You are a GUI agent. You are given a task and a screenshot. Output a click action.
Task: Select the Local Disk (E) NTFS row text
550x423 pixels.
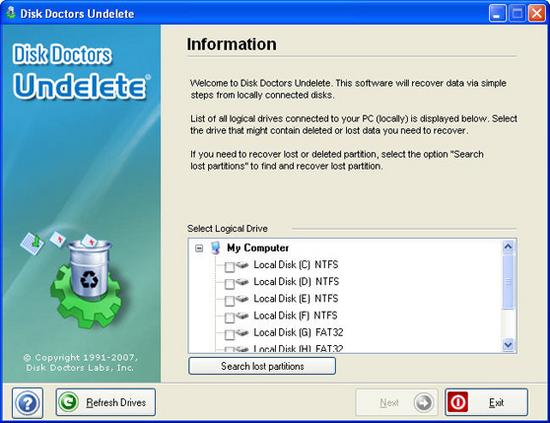(x=296, y=298)
